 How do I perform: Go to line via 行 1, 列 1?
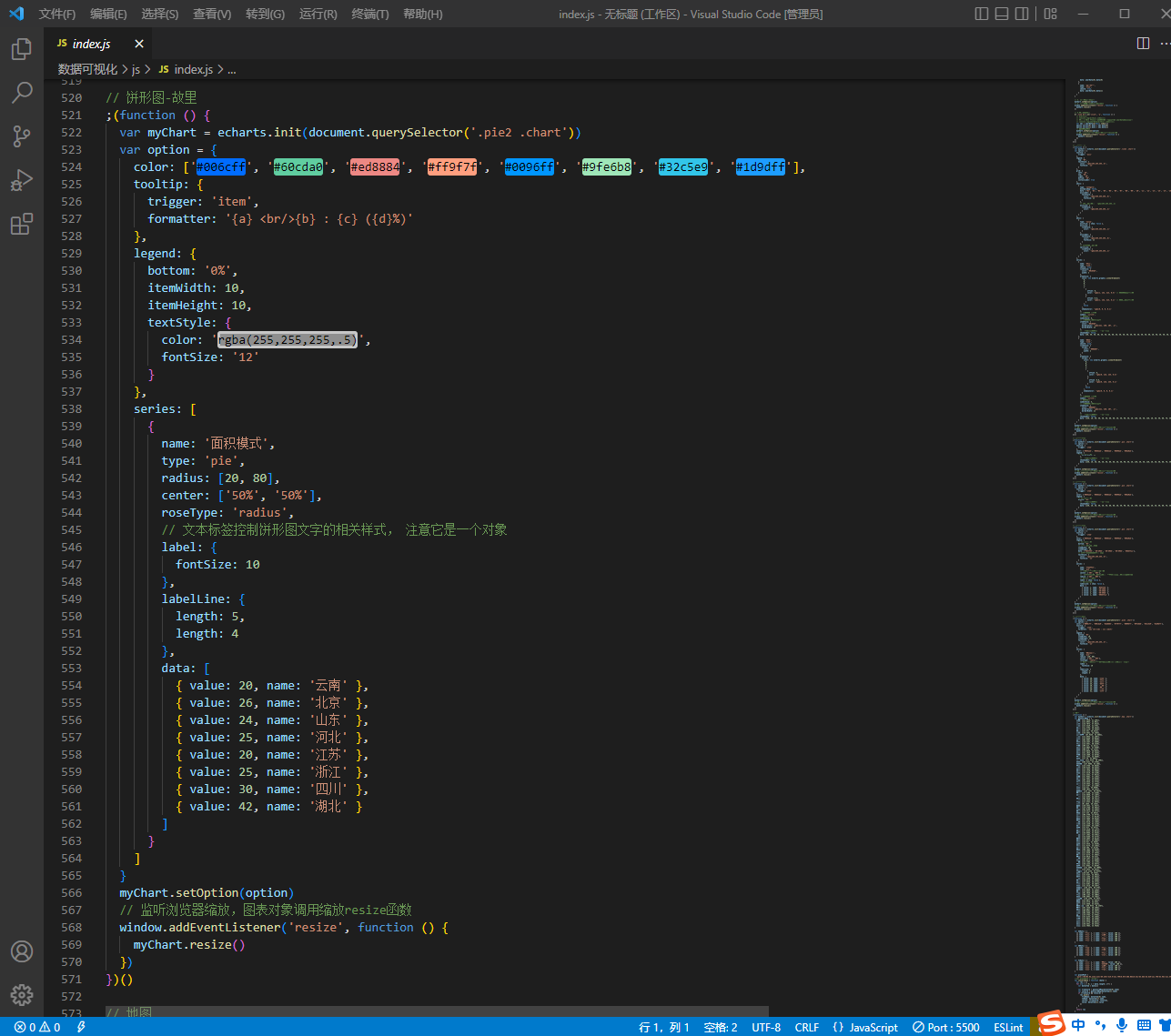click(664, 1027)
